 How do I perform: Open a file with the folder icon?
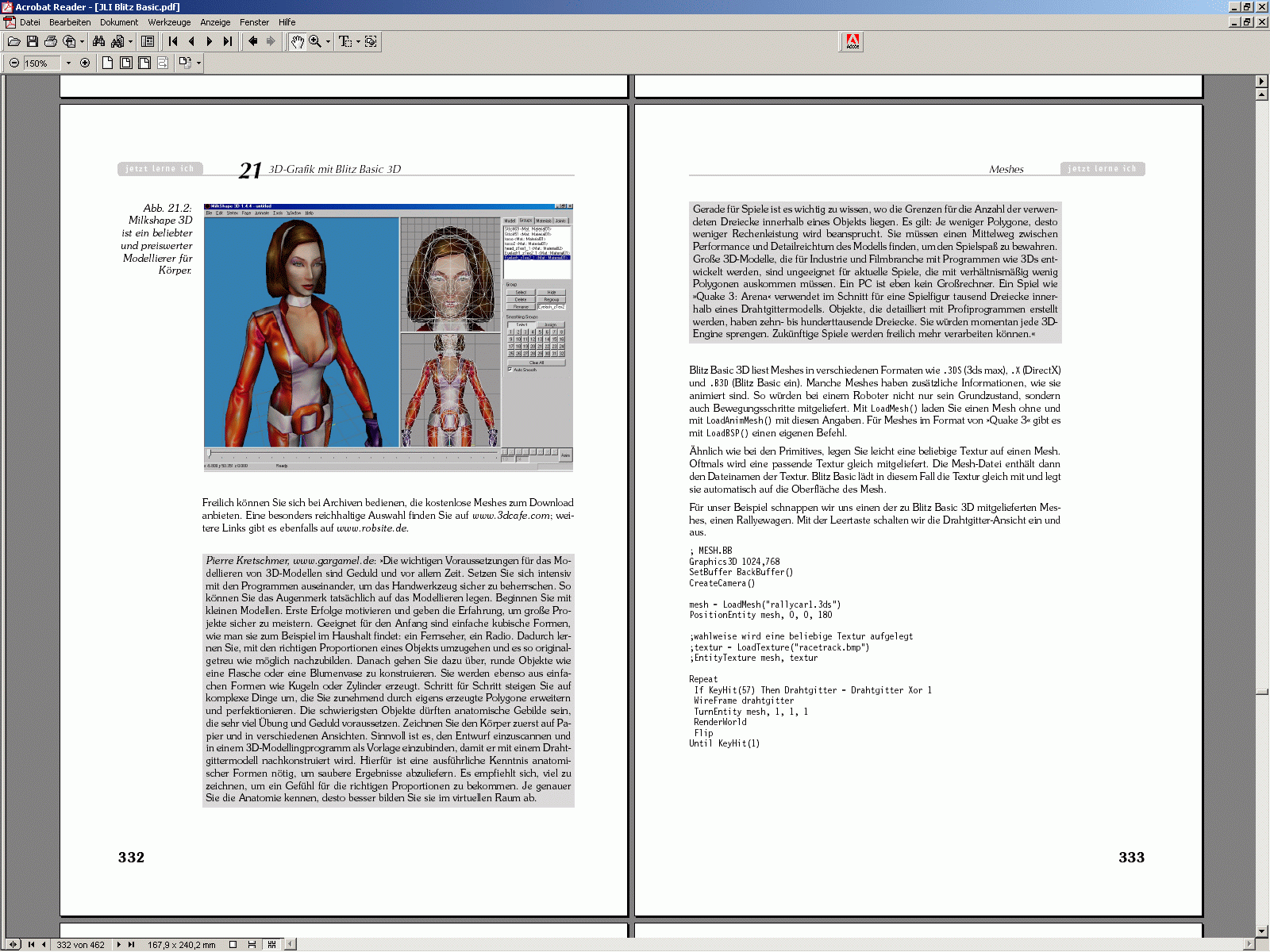[x=13, y=41]
